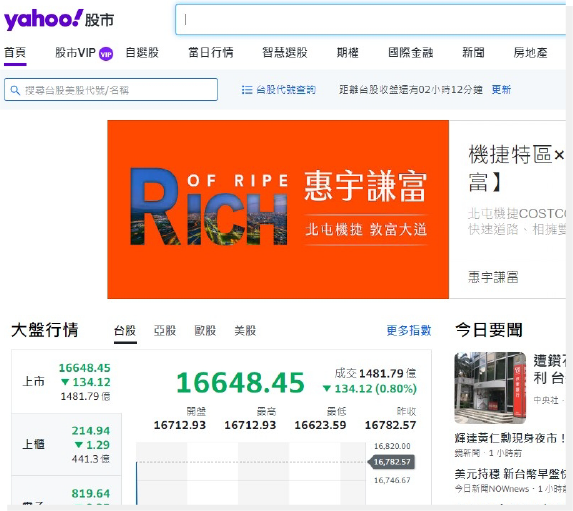Click the purple VIP badge icon
Viewport: 573px width, 511px height.
point(106,54)
